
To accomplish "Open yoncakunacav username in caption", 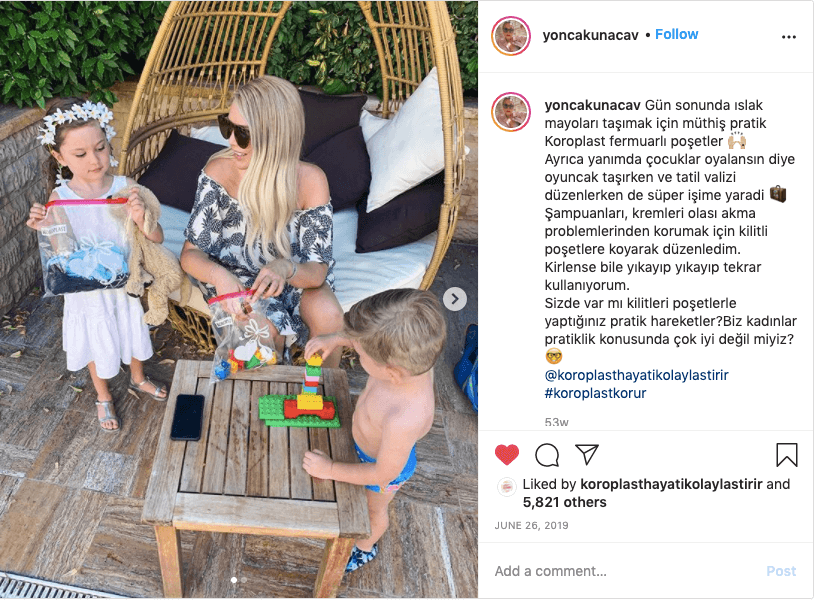I will [x=592, y=105].
